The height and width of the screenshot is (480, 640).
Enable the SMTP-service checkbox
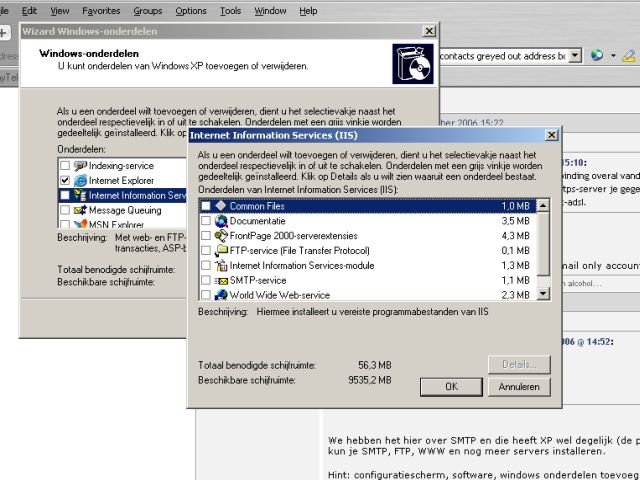(x=206, y=280)
